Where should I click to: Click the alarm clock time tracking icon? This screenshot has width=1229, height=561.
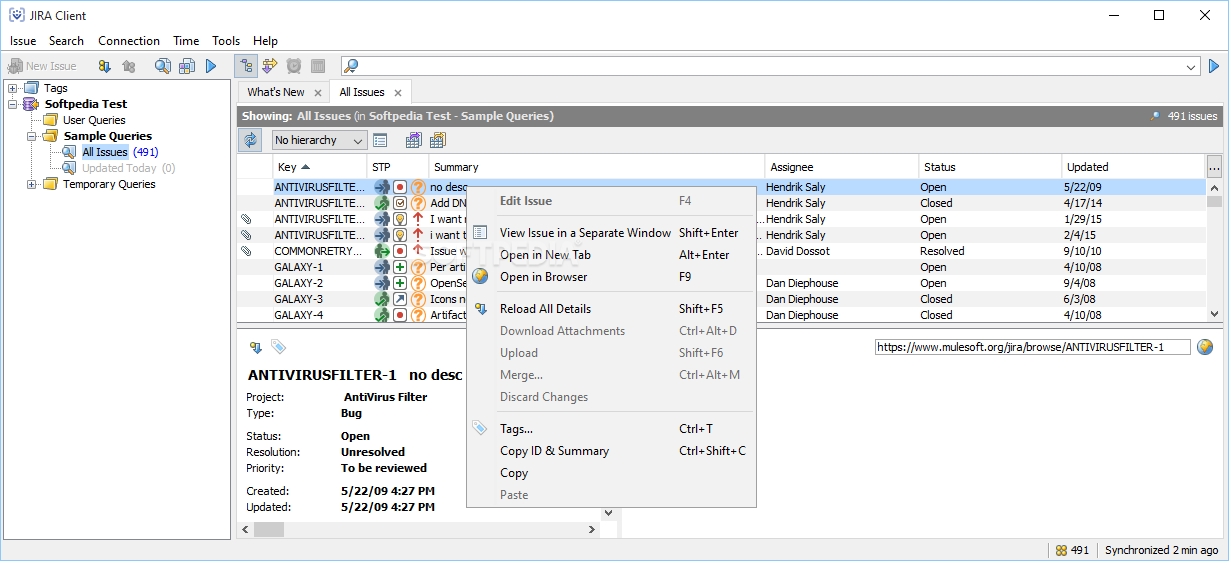[294, 66]
